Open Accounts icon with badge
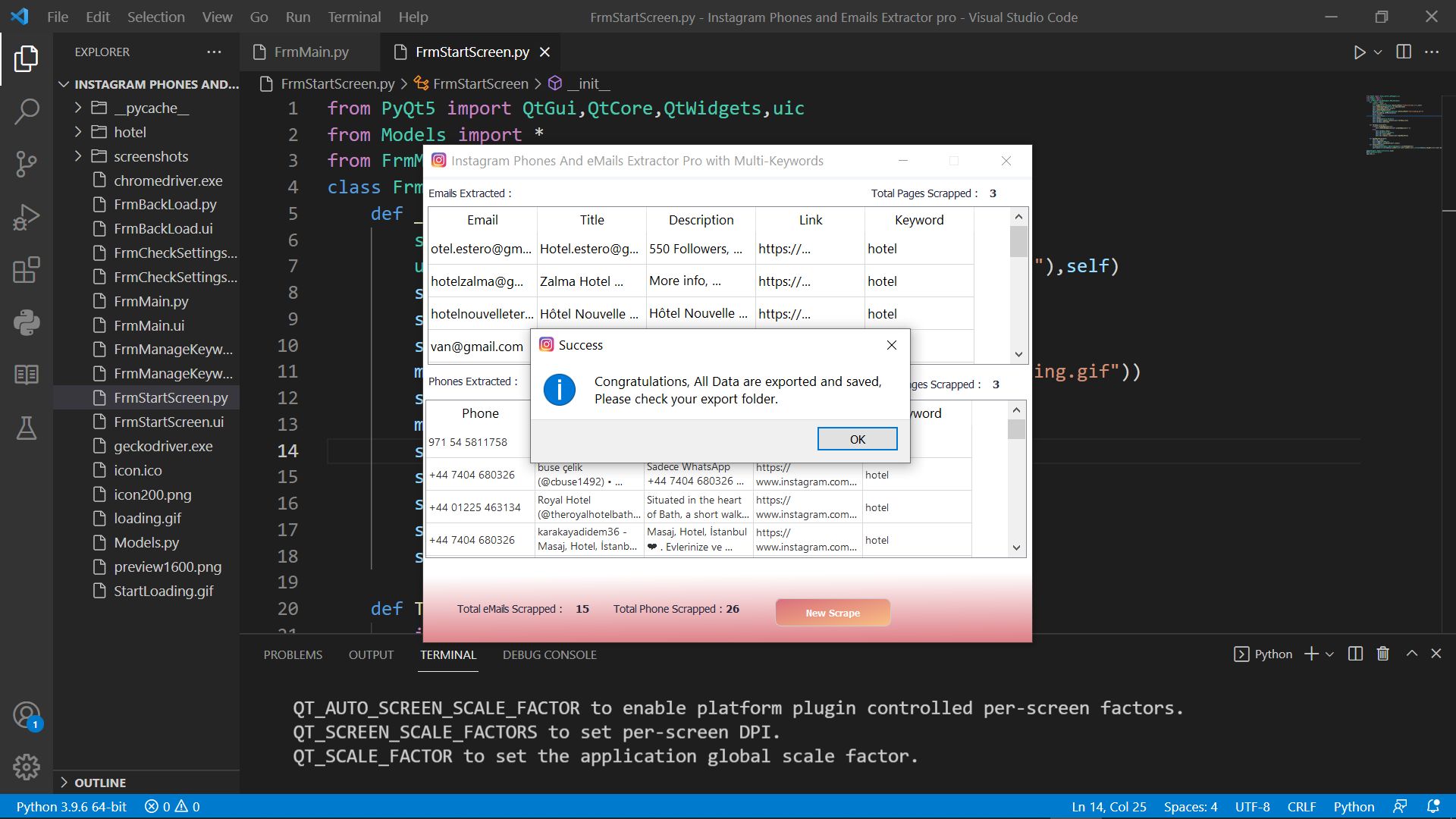 pos(27,715)
